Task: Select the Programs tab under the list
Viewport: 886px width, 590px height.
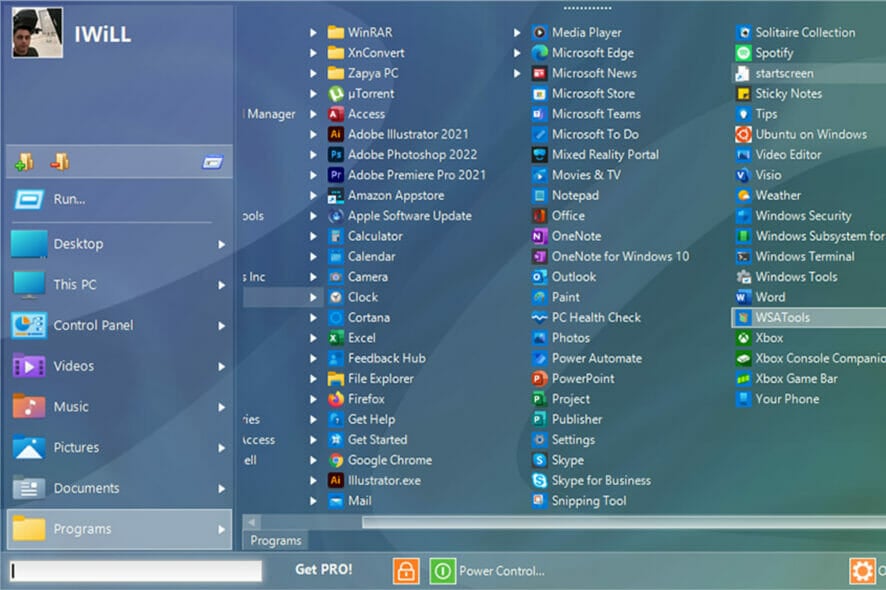Action: point(276,540)
